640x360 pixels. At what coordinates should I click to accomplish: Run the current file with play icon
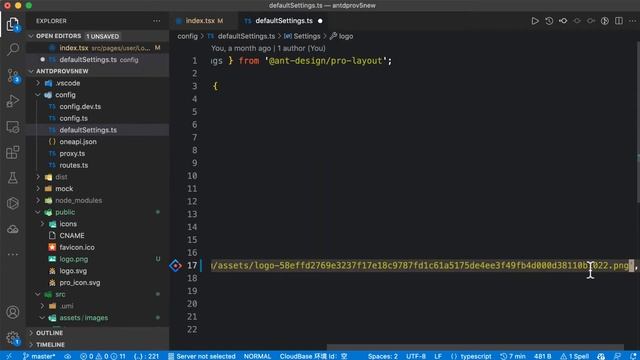[x=535, y=21]
